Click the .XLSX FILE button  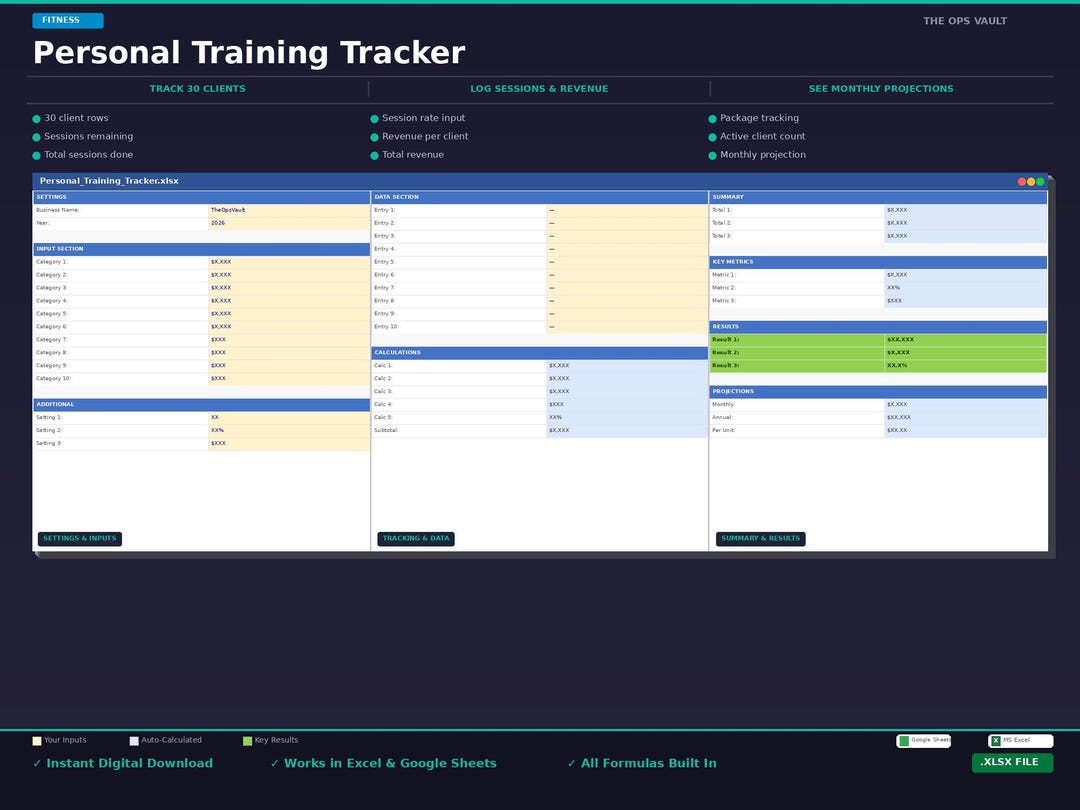coord(1012,762)
